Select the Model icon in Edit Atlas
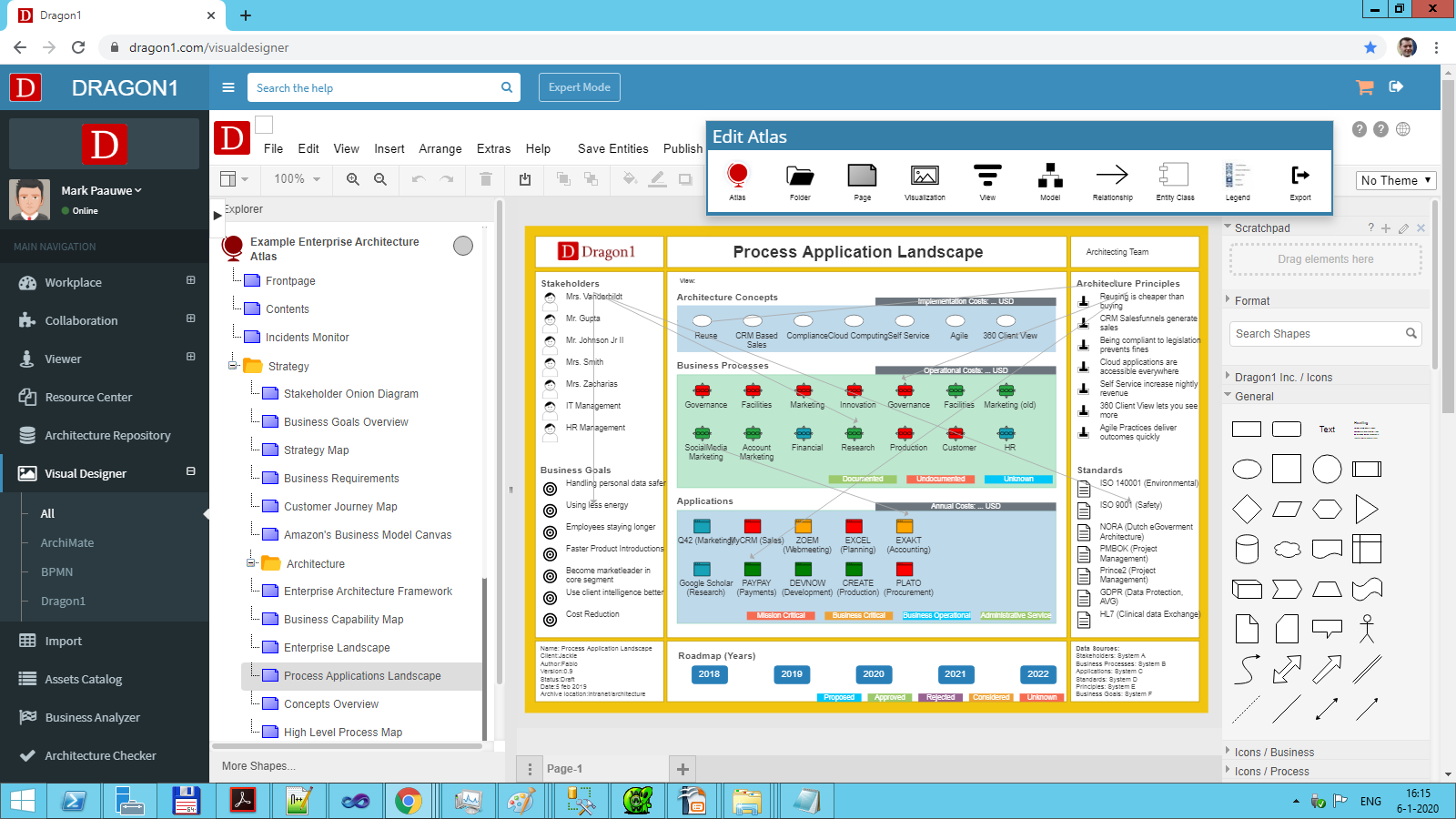 (x=1050, y=177)
